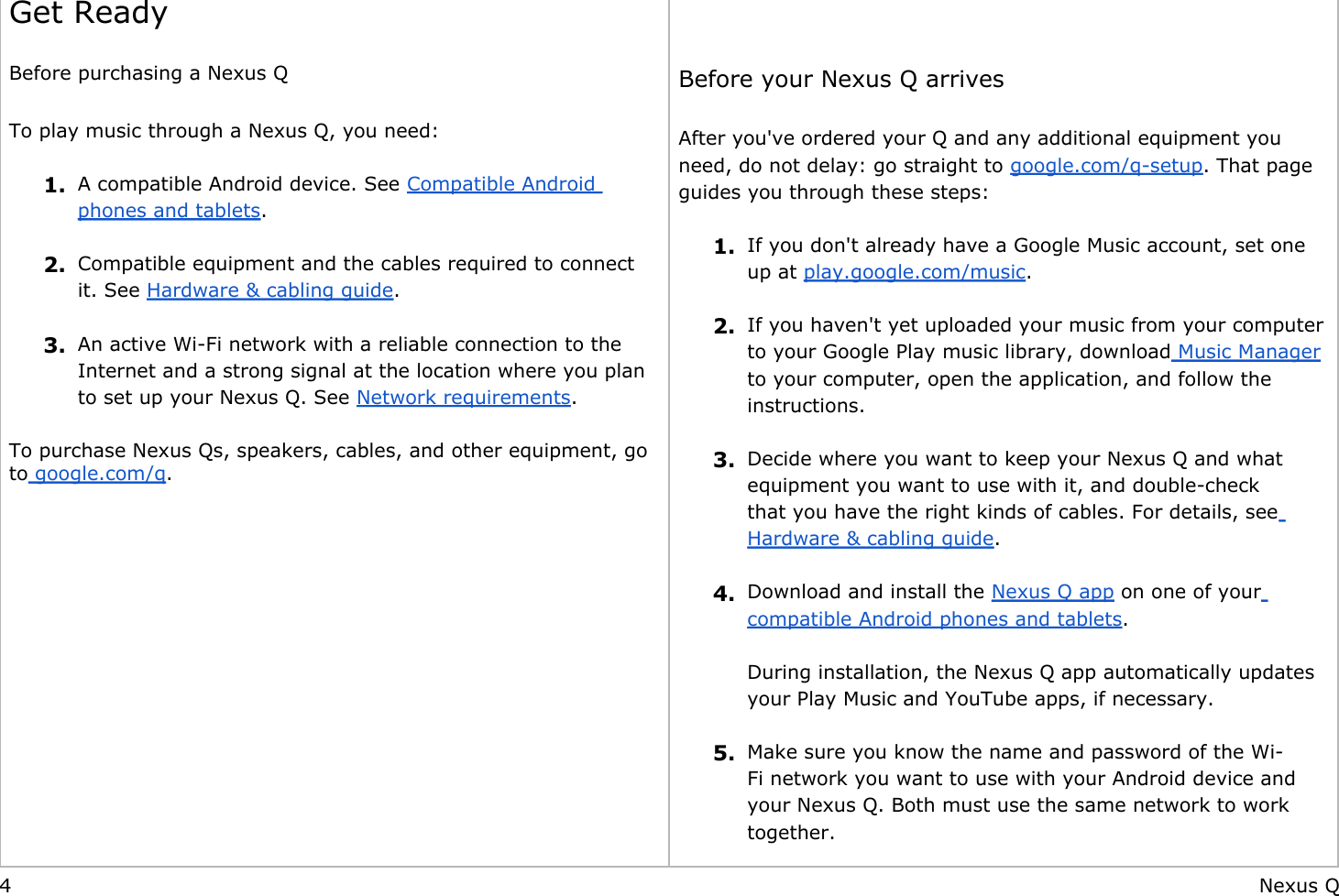Click the 'Before purchasing a Nexus Q' subheading
Screen dimensions: 1339x896
tap(148, 73)
